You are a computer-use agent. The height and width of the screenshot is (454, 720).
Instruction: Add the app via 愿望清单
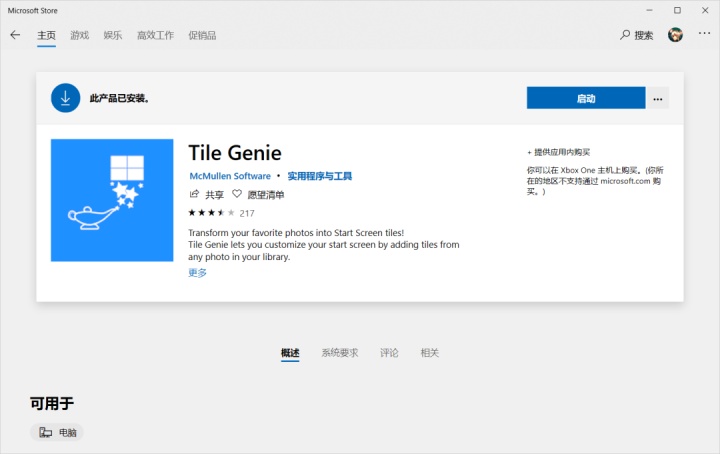point(266,195)
